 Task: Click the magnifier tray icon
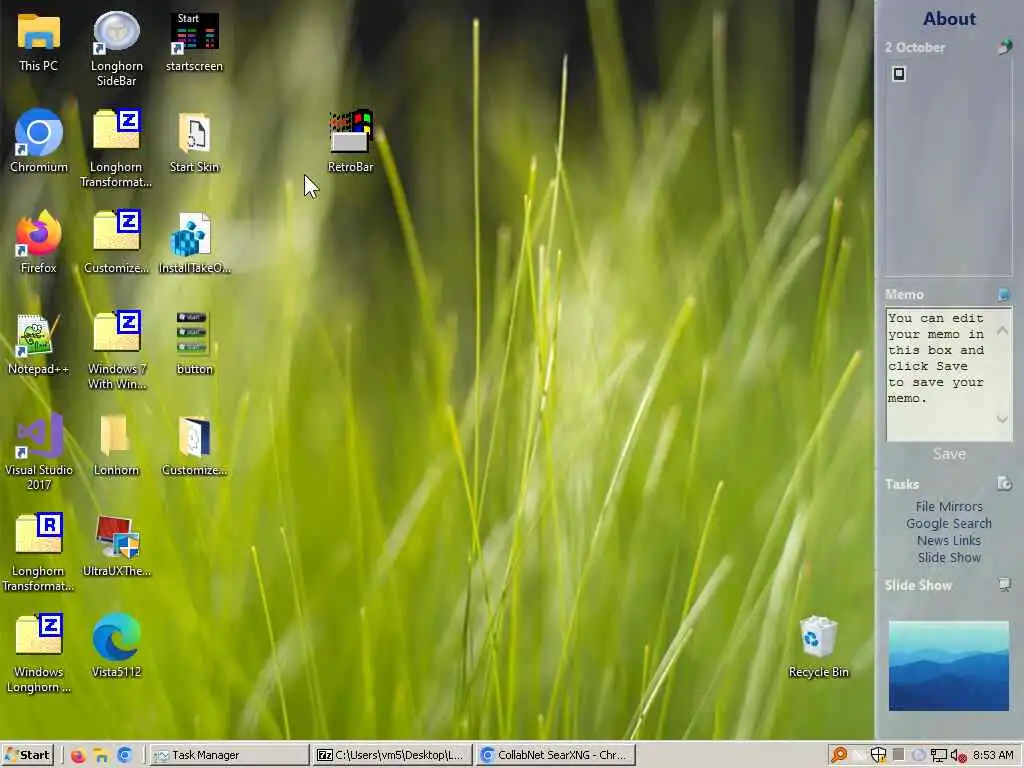click(x=839, y=755)
